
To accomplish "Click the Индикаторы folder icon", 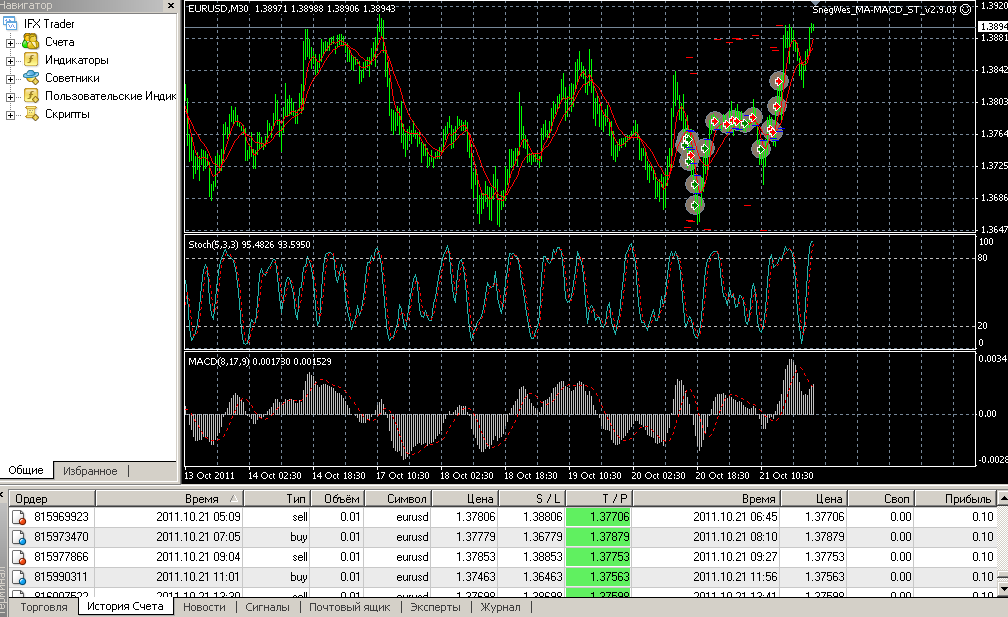I will [30, 60].
